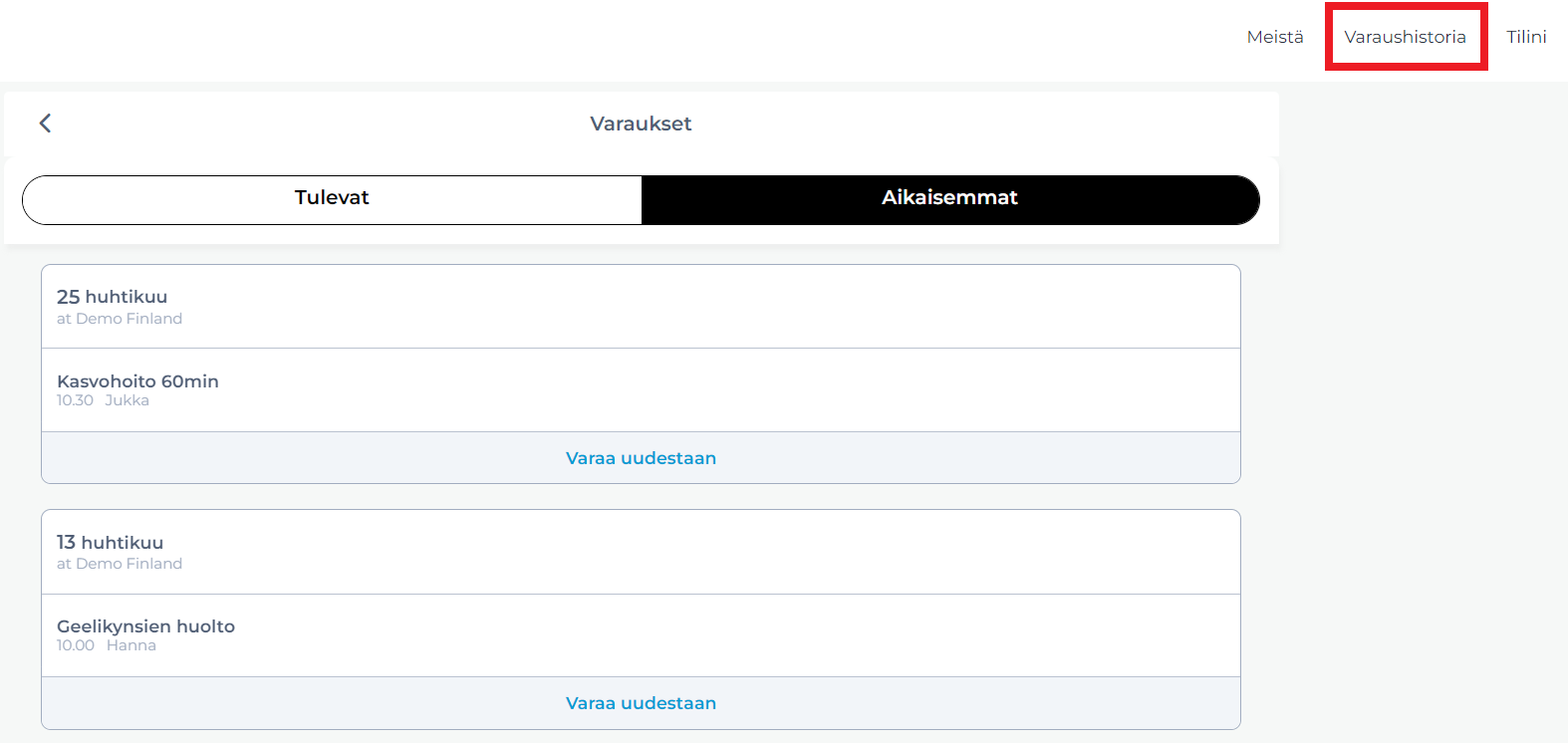Image resolution: width=1568 pixels, height=743 pixels.
Task: Click the Geelikynsien huolto title text
Action: pos(145,626)
